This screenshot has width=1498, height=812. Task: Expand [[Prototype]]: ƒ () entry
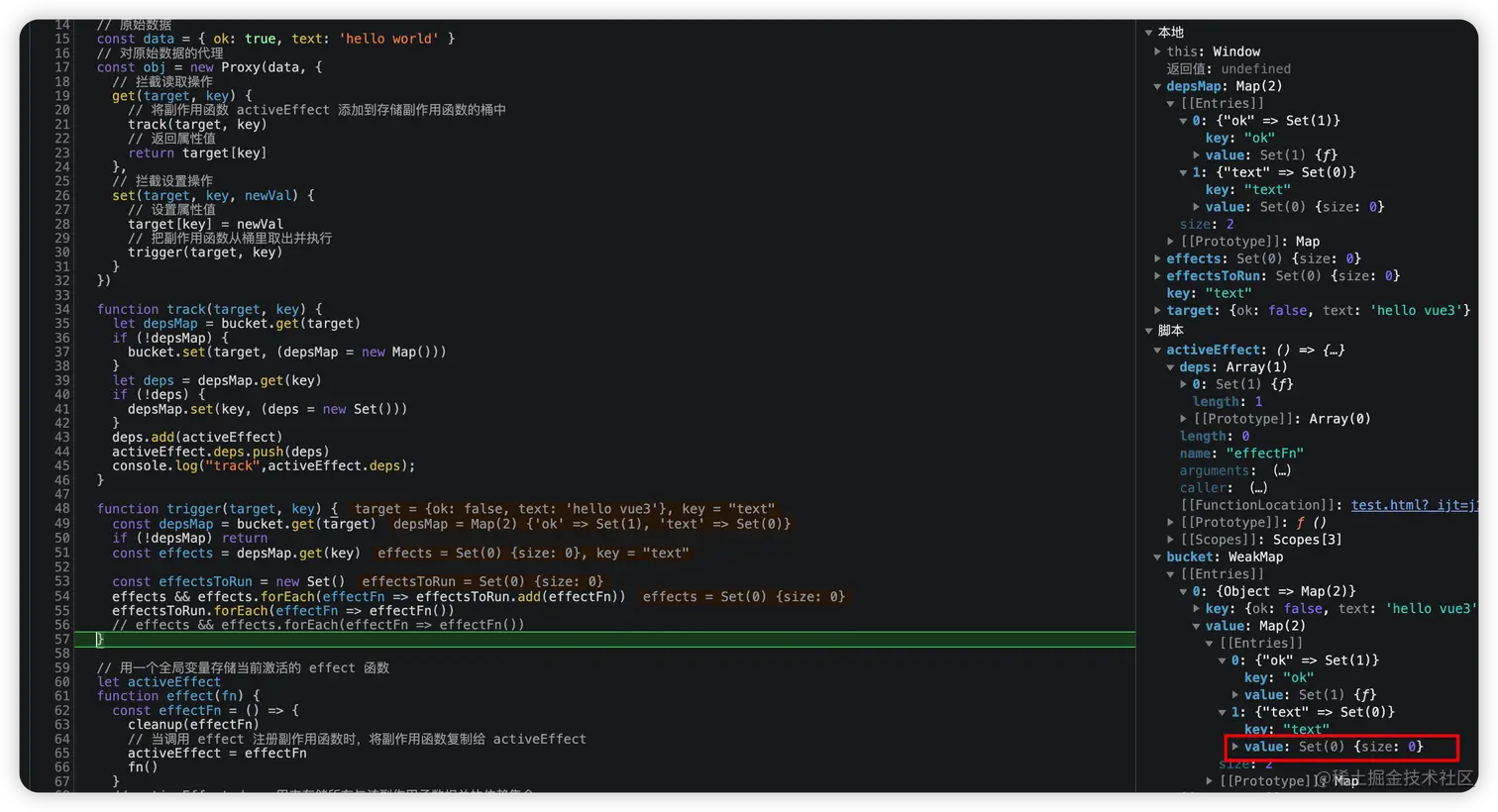[x=1170, y=523]
